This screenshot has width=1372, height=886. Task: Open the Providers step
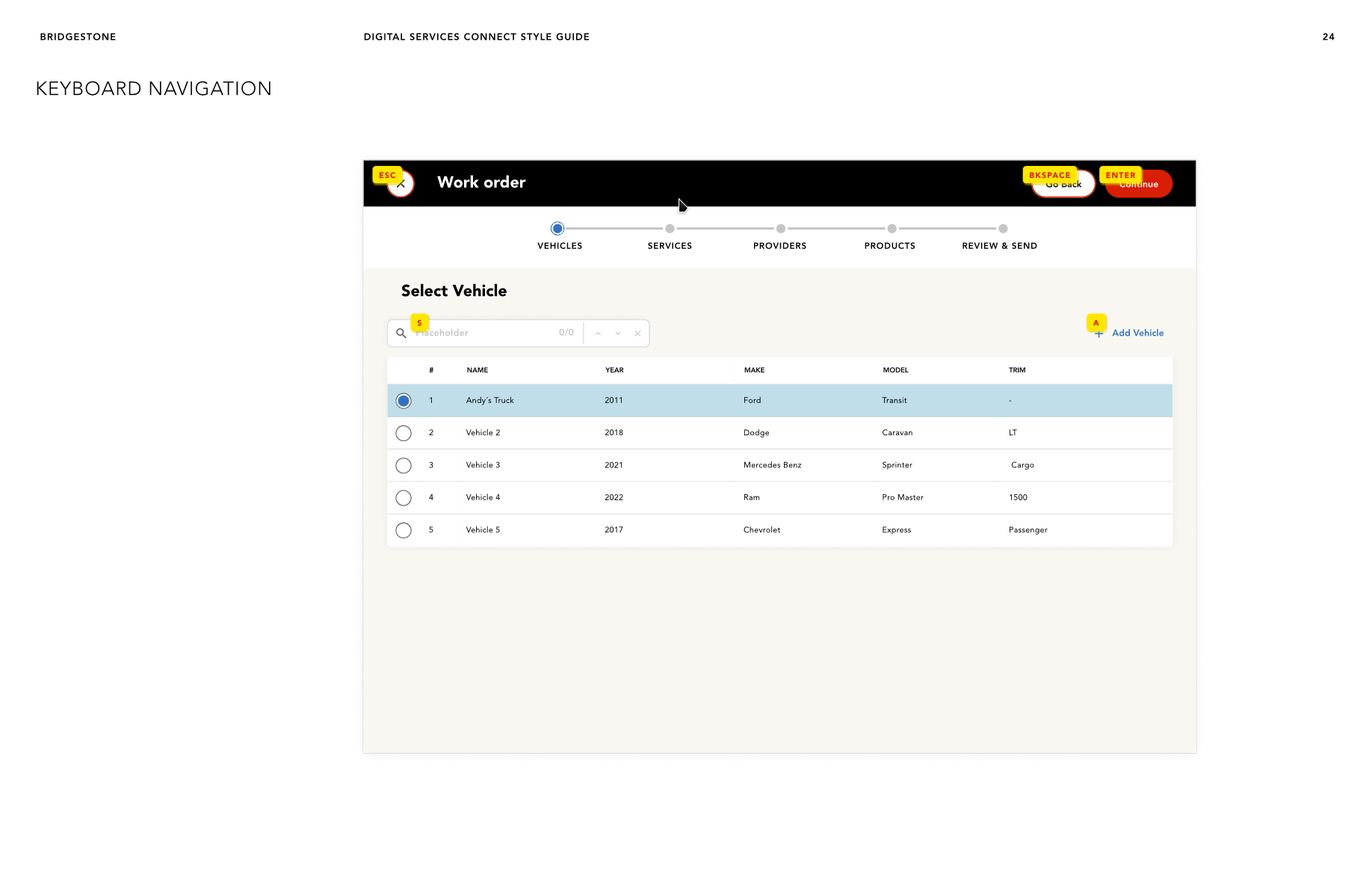click(780, 229)
